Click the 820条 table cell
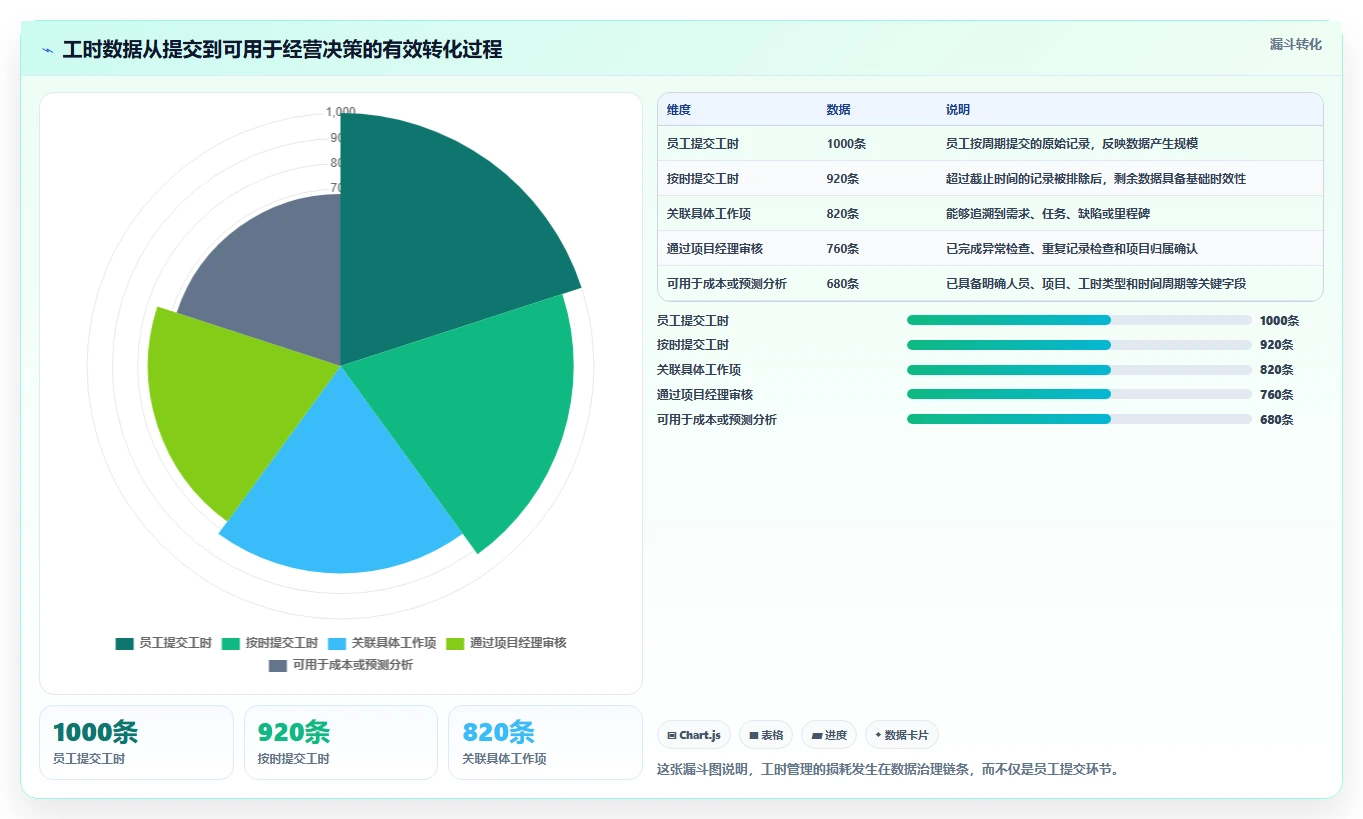1363x819 pixels. (843, 214)
